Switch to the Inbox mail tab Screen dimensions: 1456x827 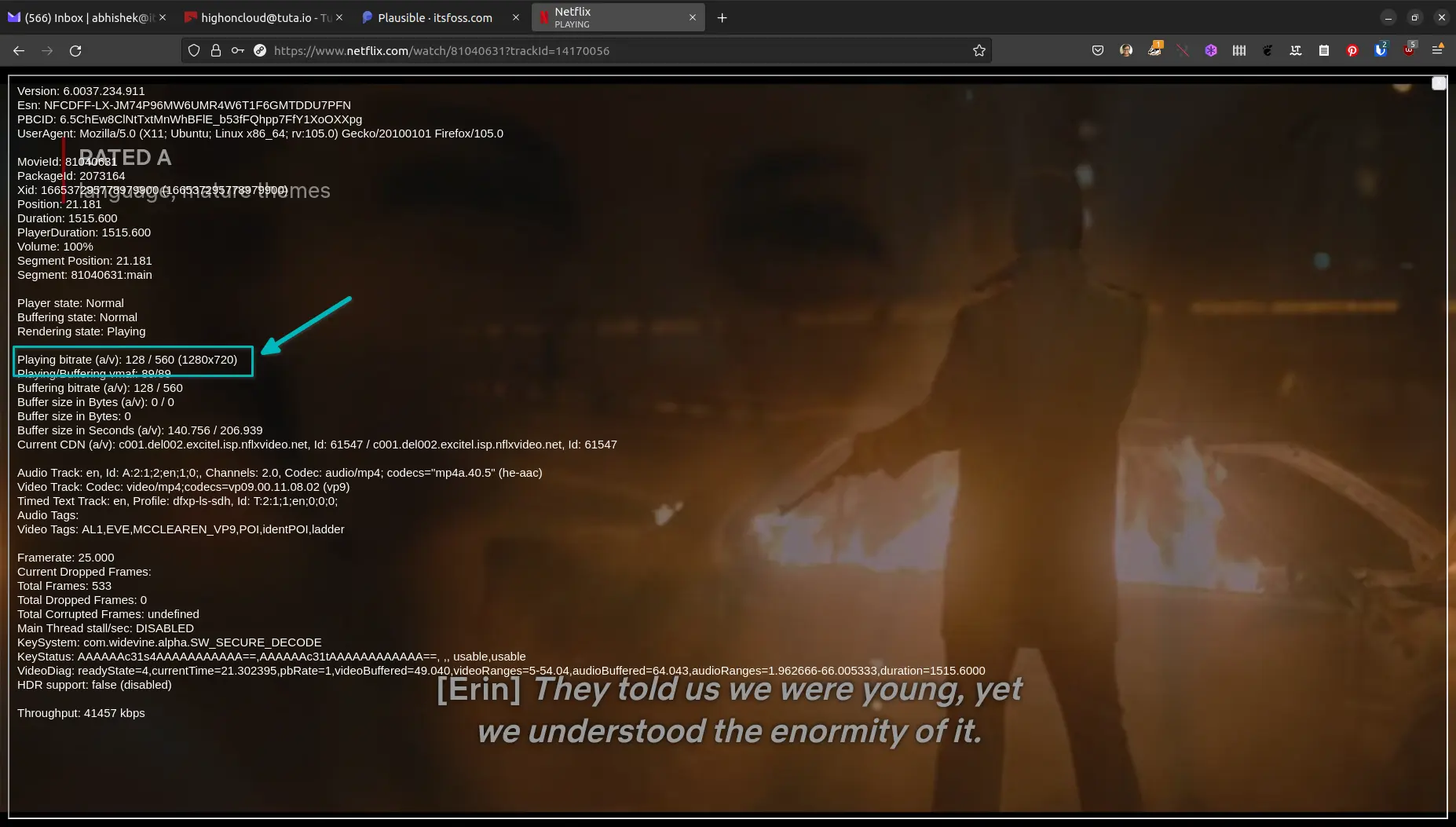click(x=86, y=18)
